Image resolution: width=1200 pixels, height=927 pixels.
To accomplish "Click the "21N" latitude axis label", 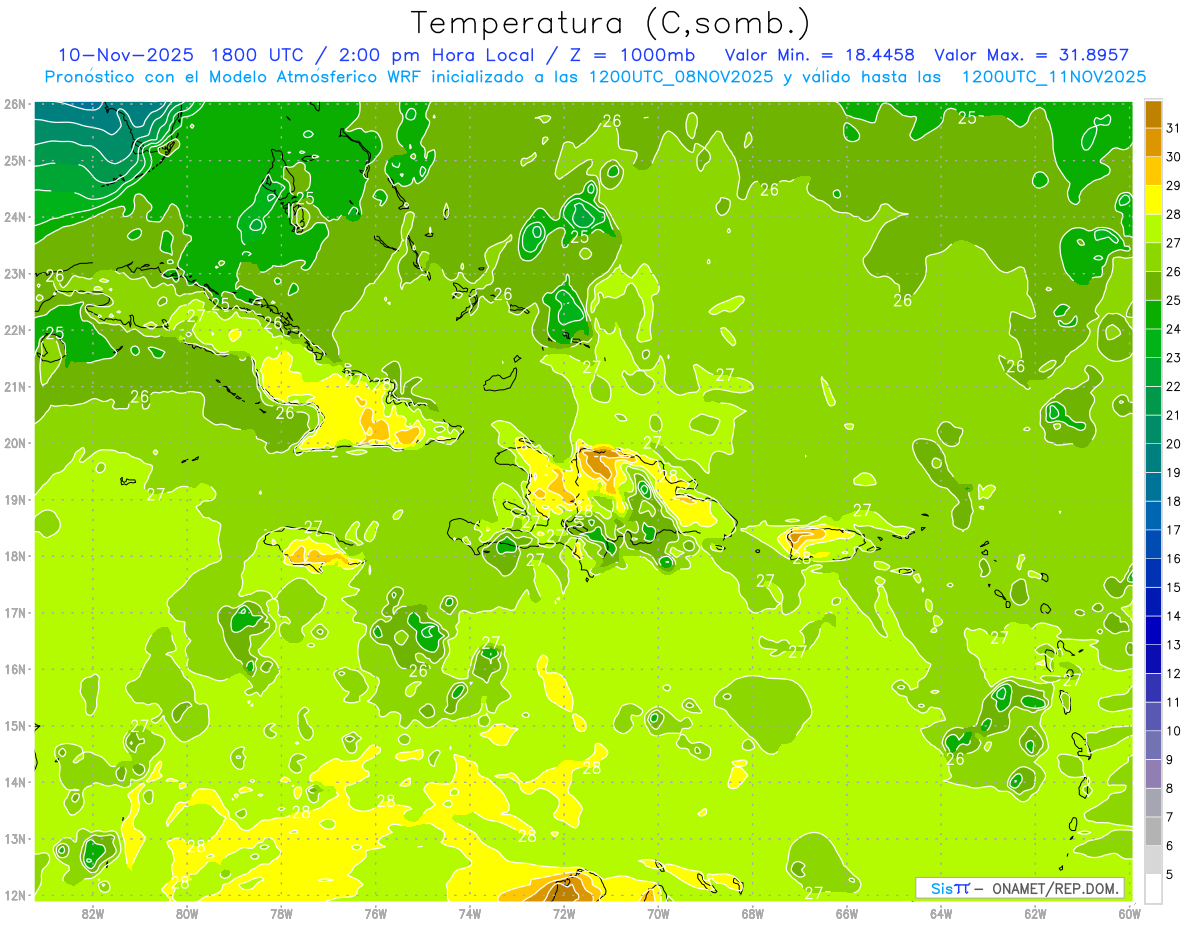I will coord(14,386).
